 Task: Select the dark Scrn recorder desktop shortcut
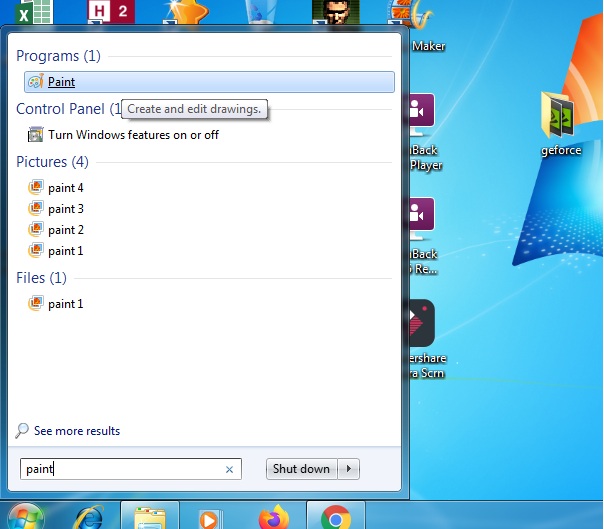click(x=426, y=339)
